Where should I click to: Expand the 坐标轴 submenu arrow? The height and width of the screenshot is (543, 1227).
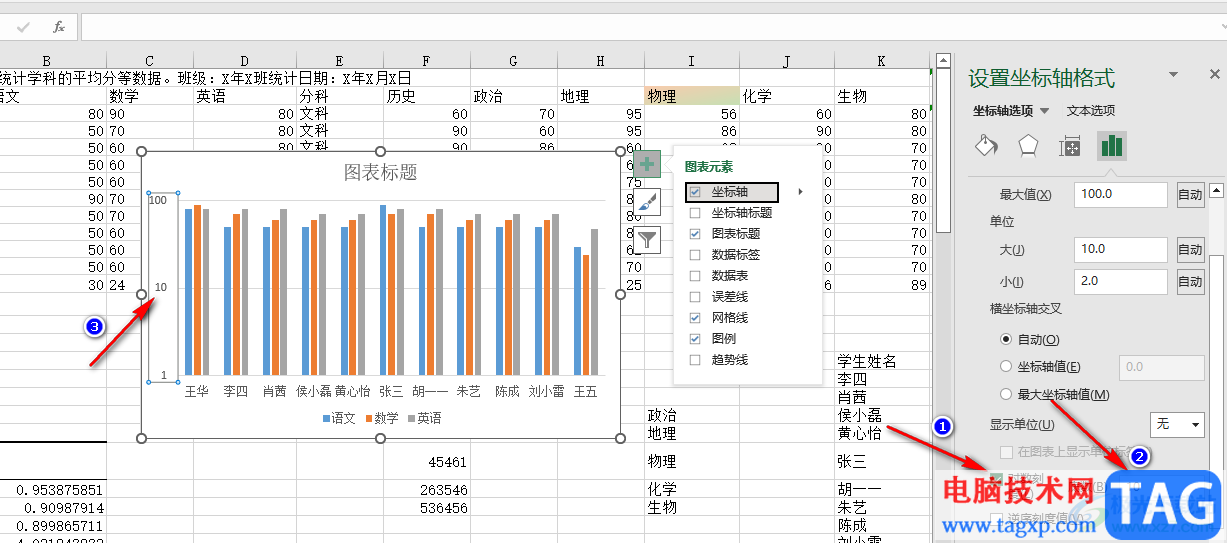799,192
